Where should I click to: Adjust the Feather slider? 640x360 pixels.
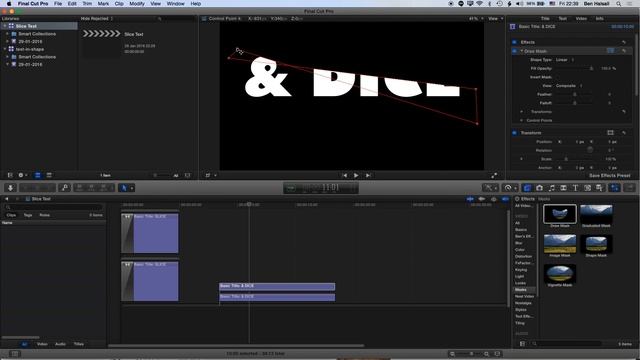point(575,94)
